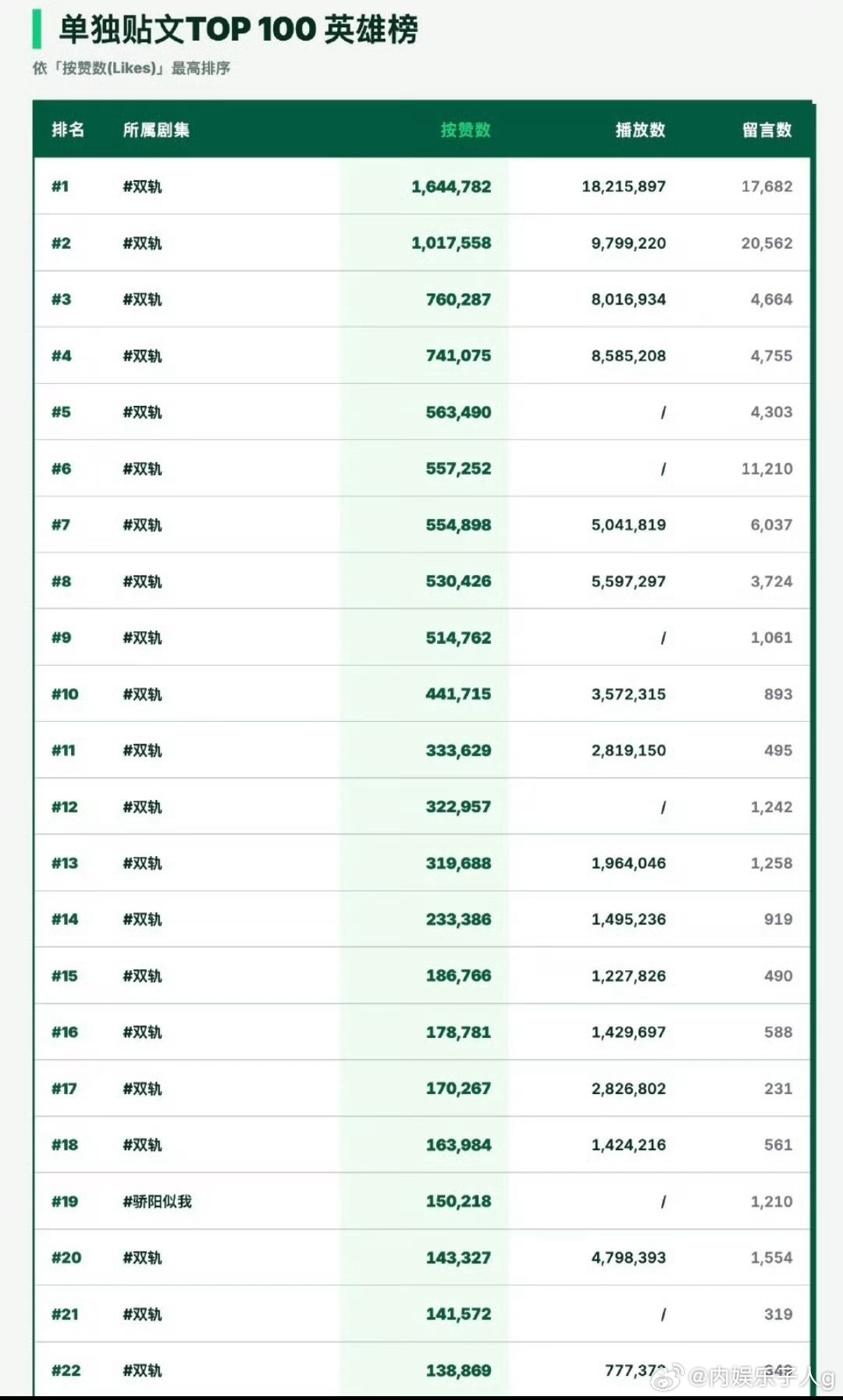
Task: Click the play count 18,215,897
Action: pos(624,187)
